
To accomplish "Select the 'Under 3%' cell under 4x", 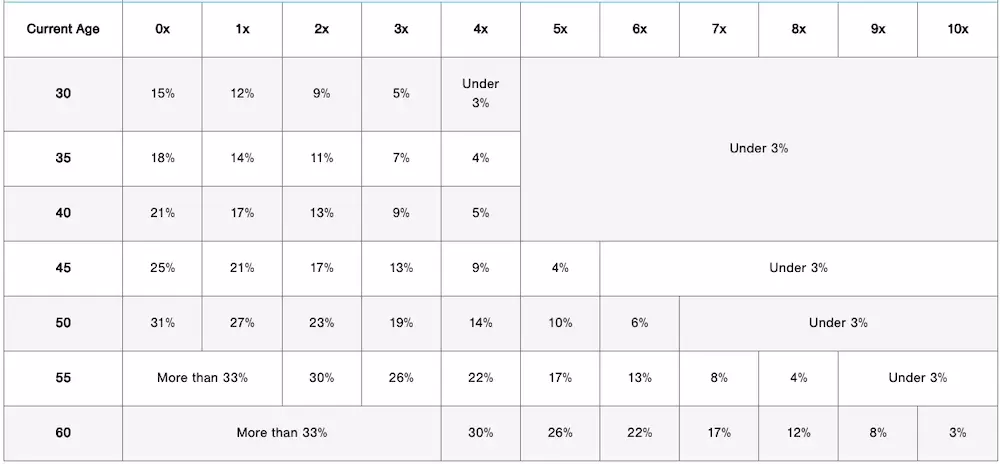I will coord(480,94).
